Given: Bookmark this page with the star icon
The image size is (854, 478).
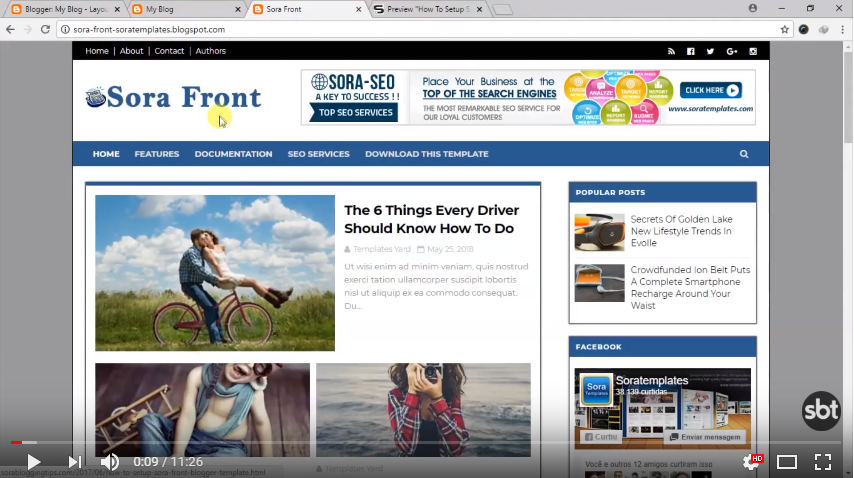Looking at the screenshot, I should pyautogui.click(x=784, y=29).
